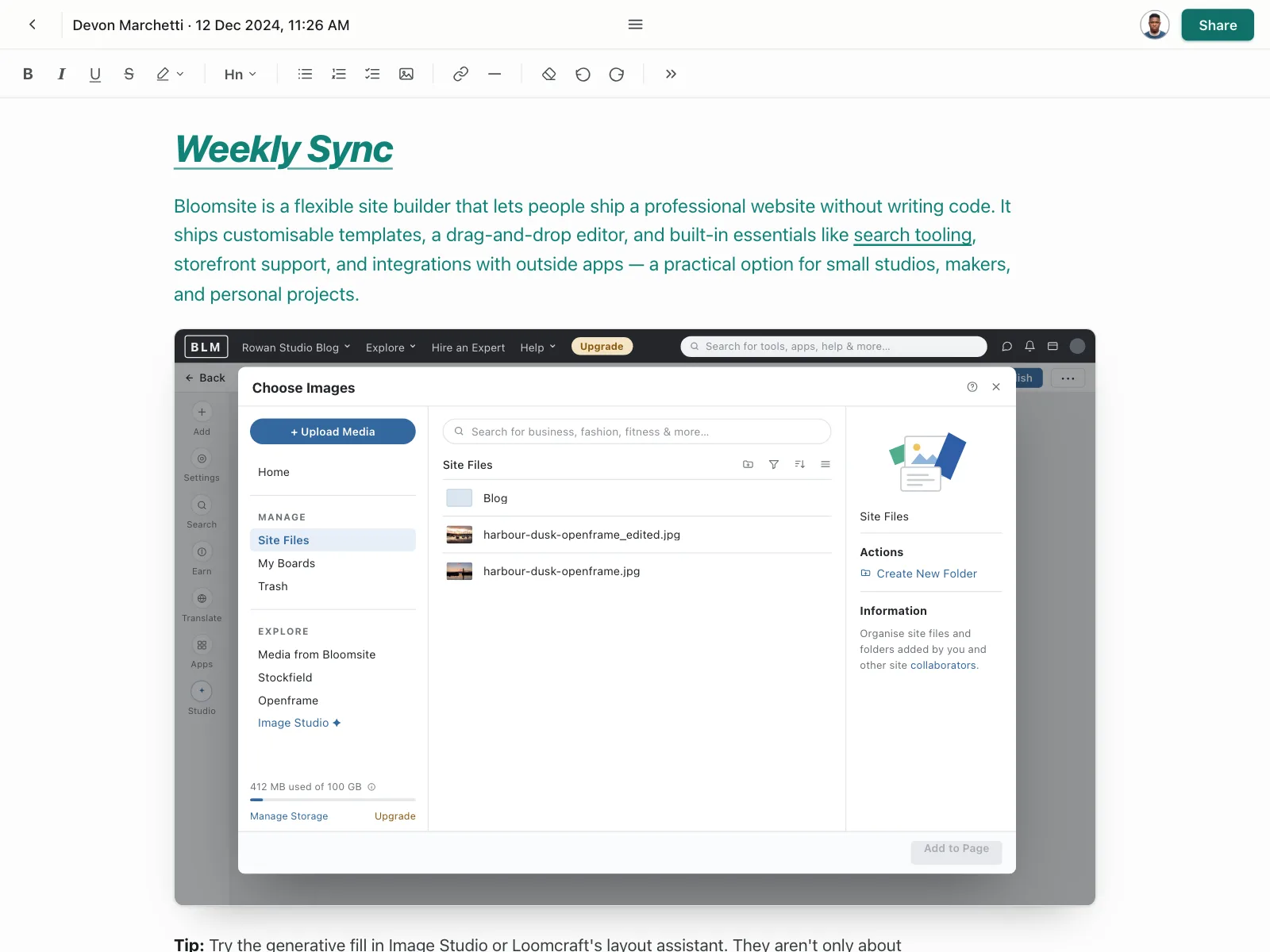Open Openframe media source
The width and height of the screenshot is (1270, 952).
pos(333,701)
